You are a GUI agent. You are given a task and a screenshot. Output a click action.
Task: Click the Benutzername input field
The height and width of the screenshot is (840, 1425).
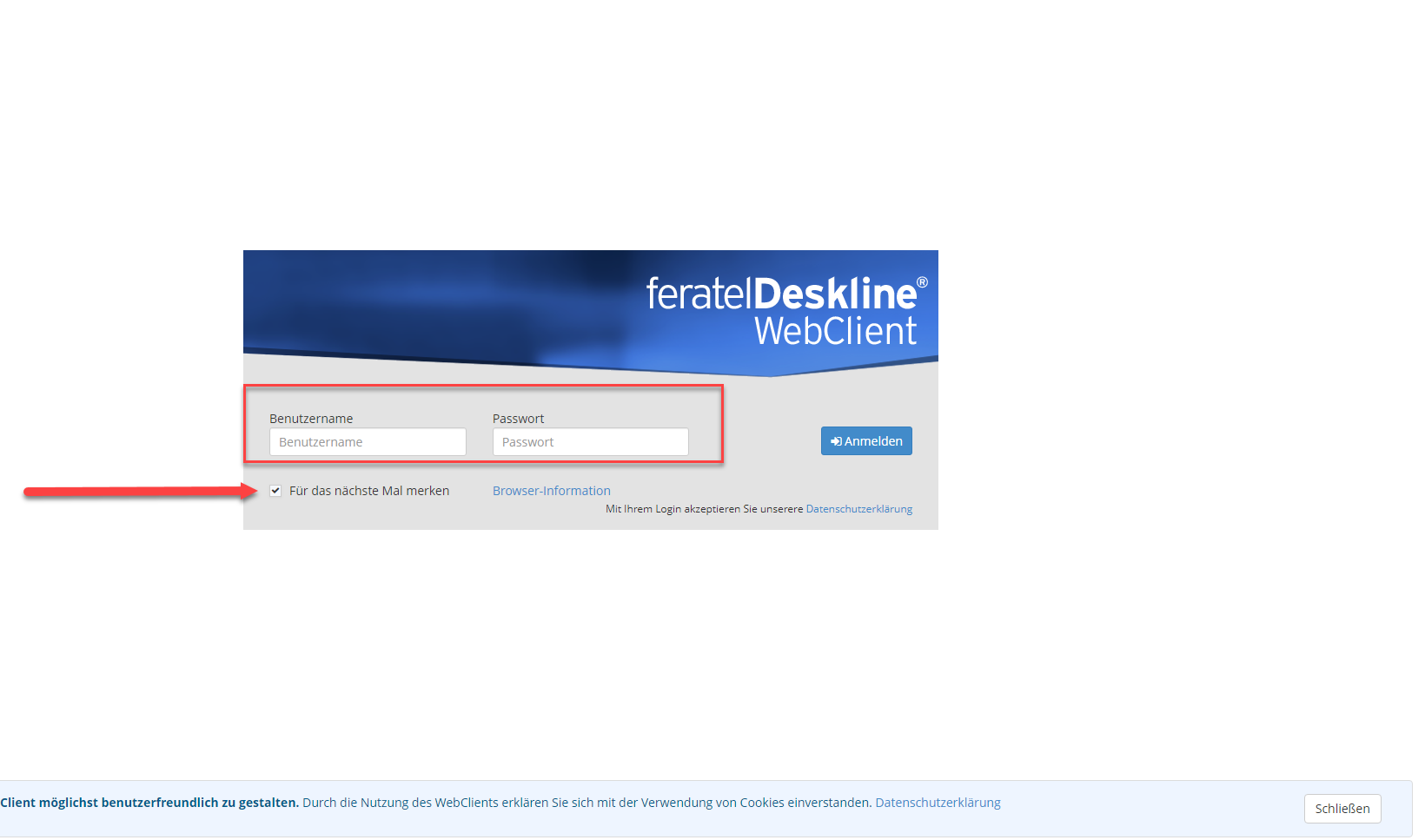pos(368,442)
